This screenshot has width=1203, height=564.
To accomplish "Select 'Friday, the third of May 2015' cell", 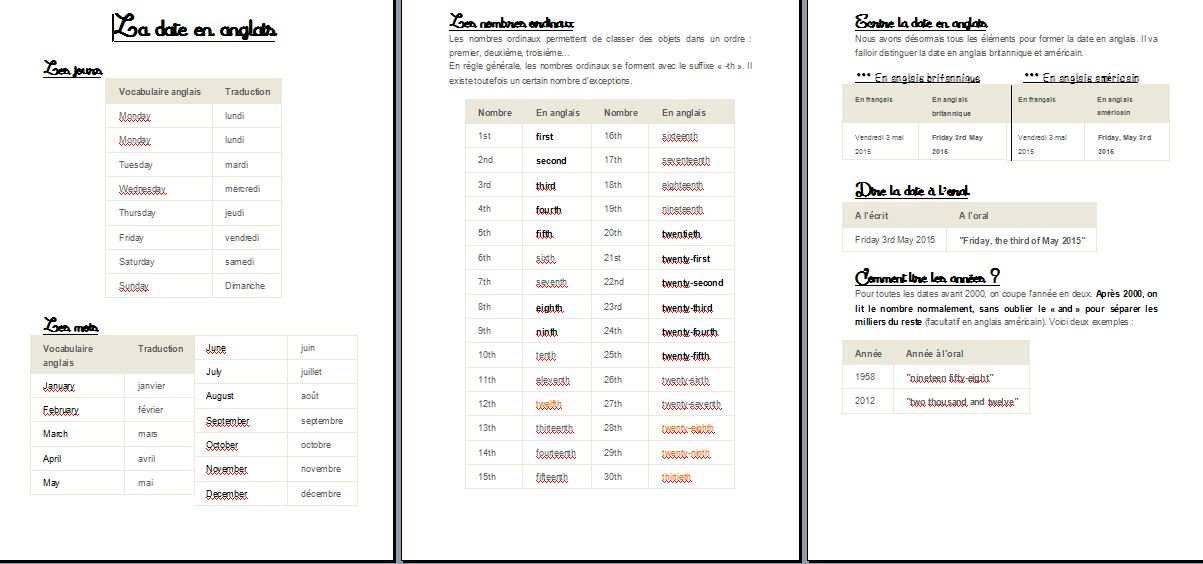I will [1021, 240].
